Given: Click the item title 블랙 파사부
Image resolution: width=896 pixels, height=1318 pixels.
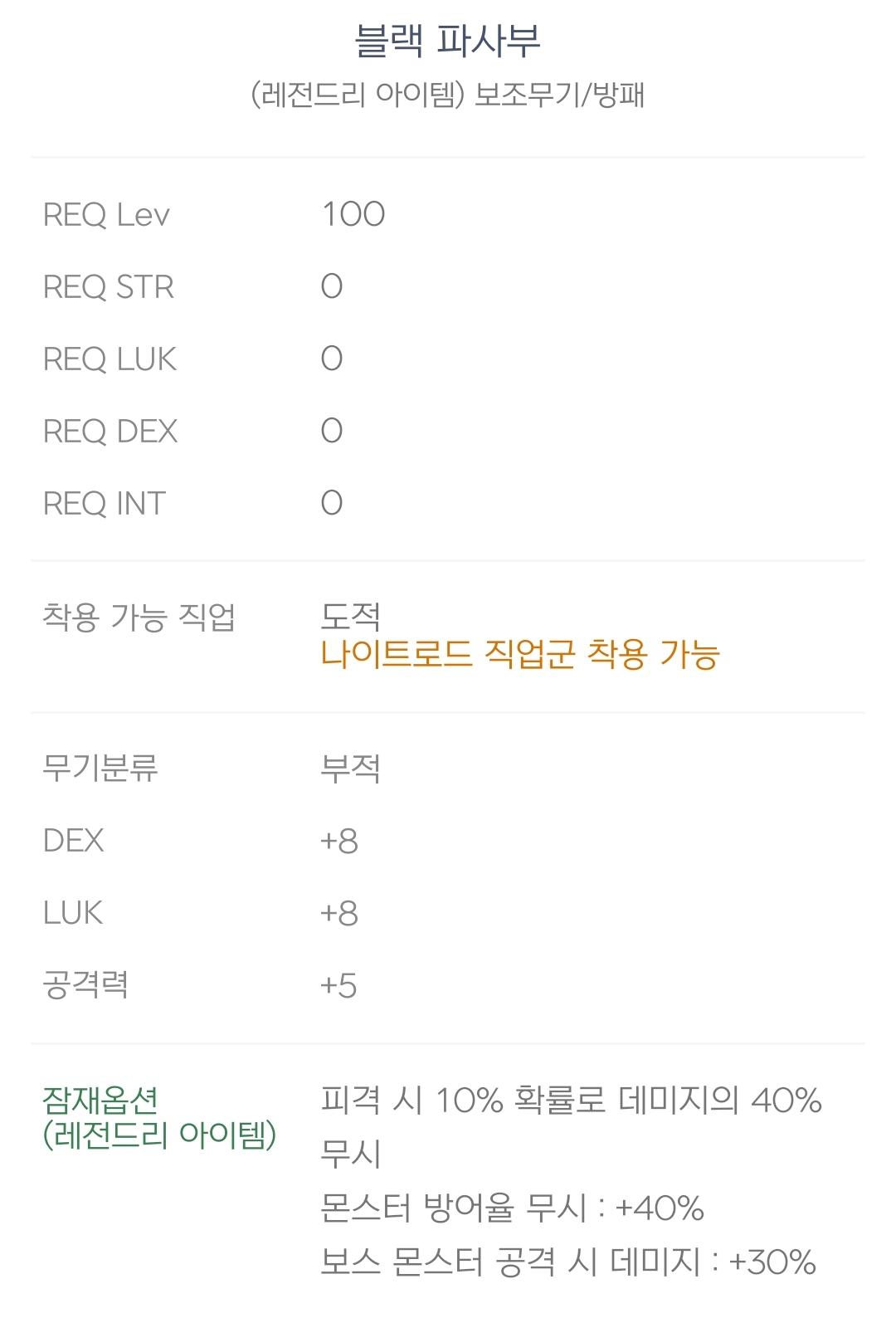Looking at the screenshot, I should coord(447,41).
